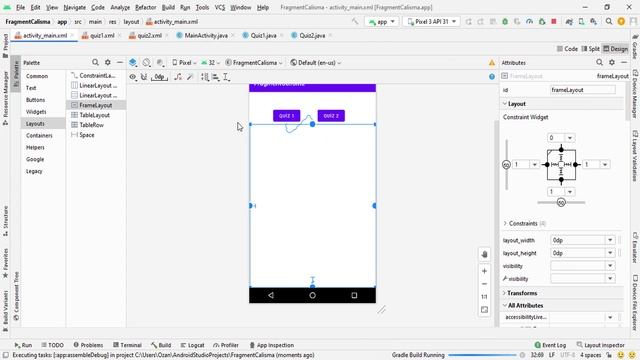The height and width of the screenshot is (360, 640).
Task: Click Zoom to fit screen icon
Action: coord(484,310)
